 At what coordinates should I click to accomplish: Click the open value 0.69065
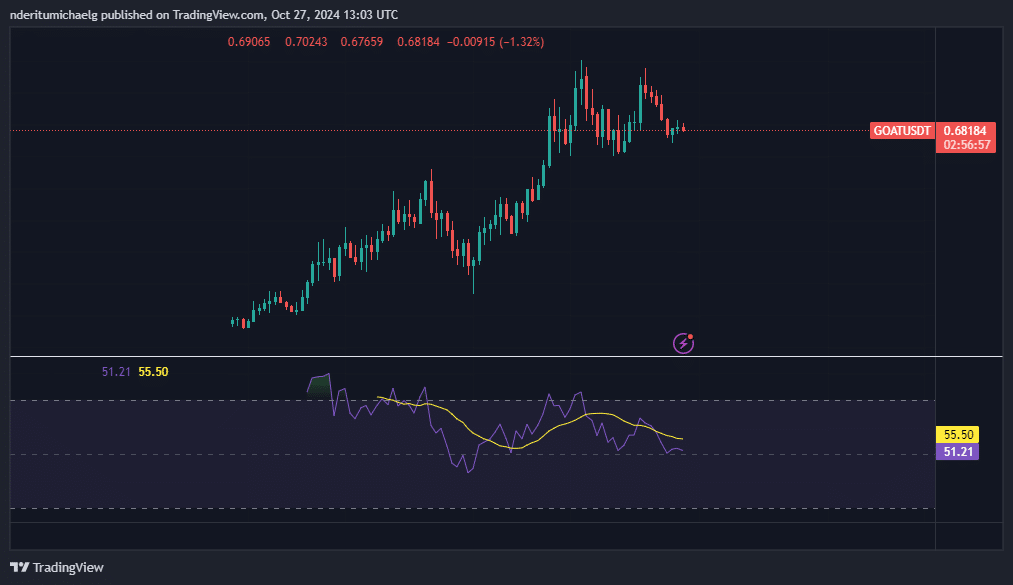(x=249, y=42)
